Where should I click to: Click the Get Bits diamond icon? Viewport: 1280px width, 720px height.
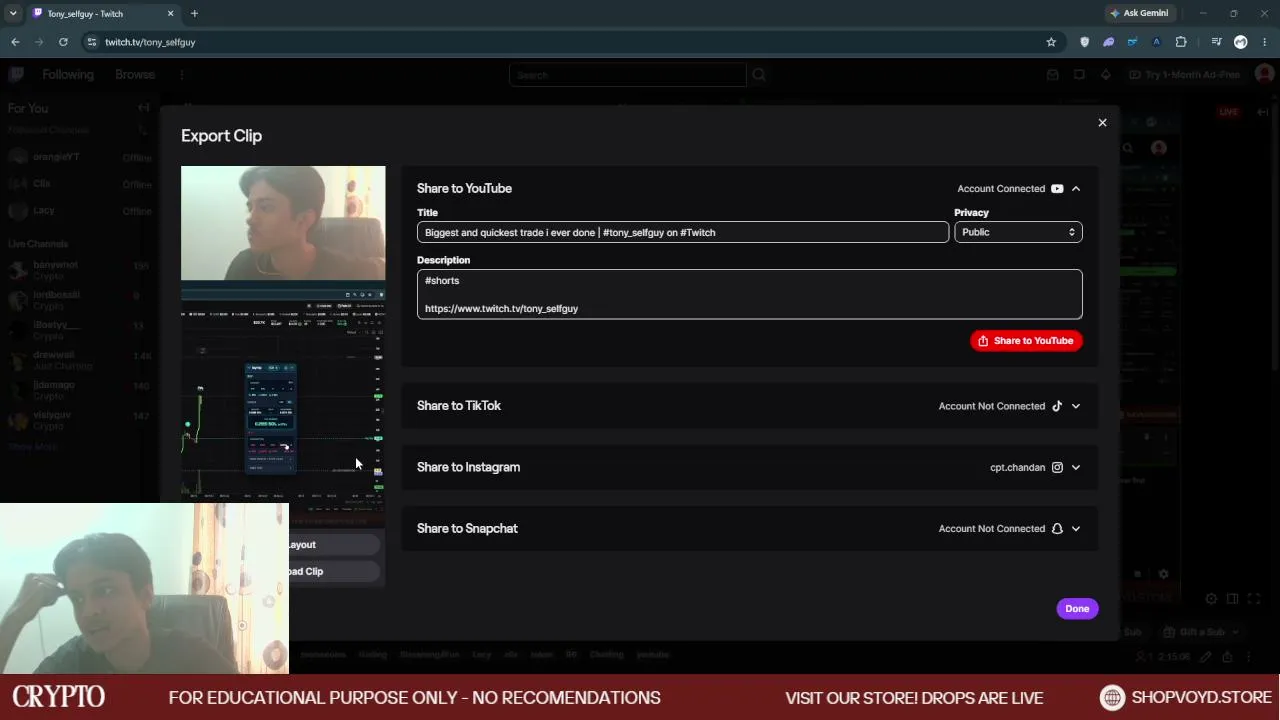(x=1105, y=75)
